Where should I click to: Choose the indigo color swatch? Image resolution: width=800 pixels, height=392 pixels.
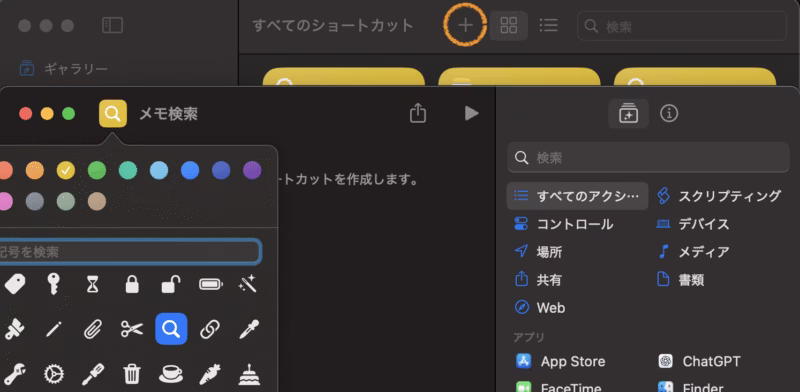(221, 170)
